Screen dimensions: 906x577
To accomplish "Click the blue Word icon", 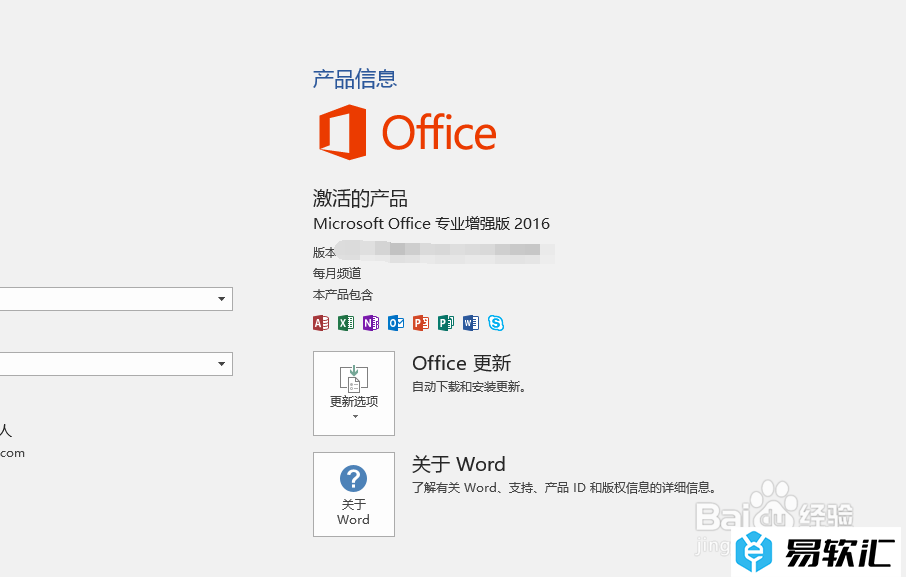I will point(471,323).
